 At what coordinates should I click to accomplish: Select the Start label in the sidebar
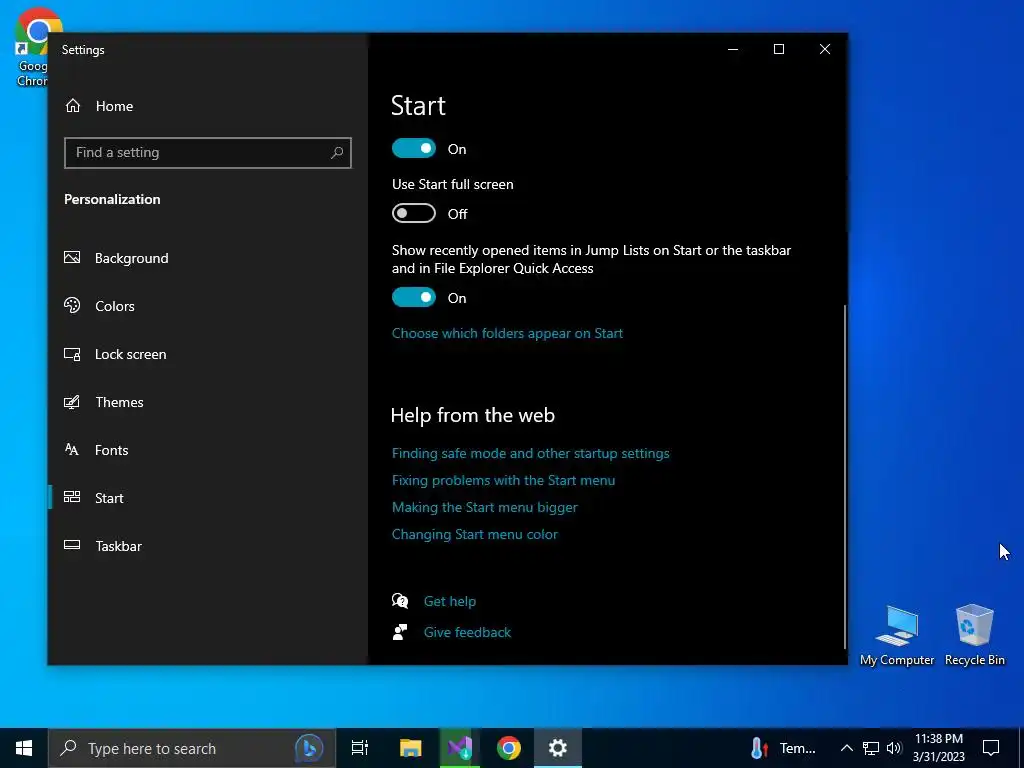tap(109, 498)
